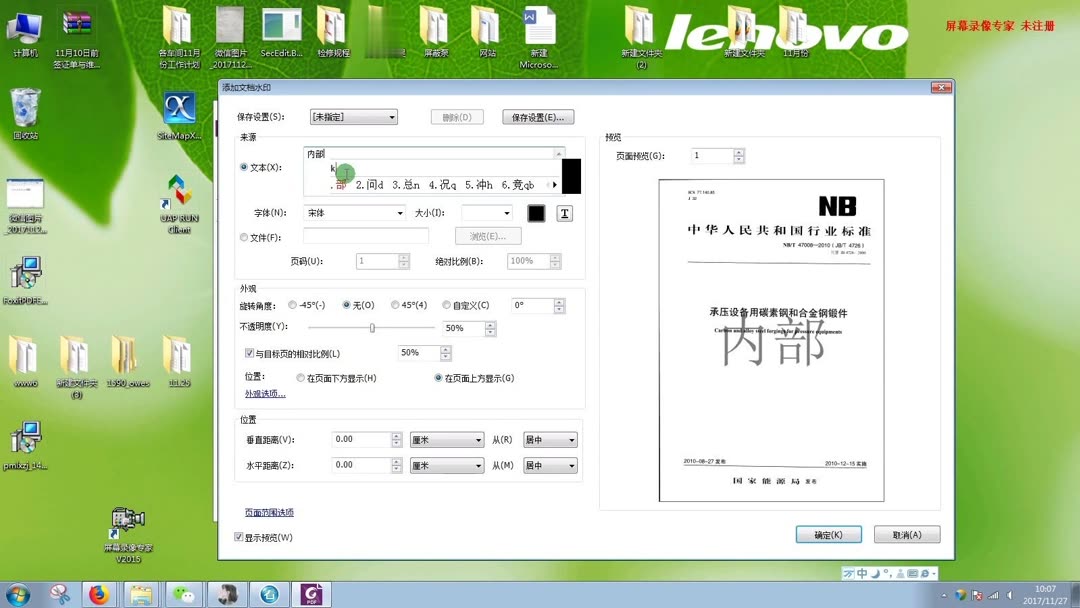Click the 页面预览 page number field
The height and width of the screenshot is (608, 1080).
pos(712,155)
